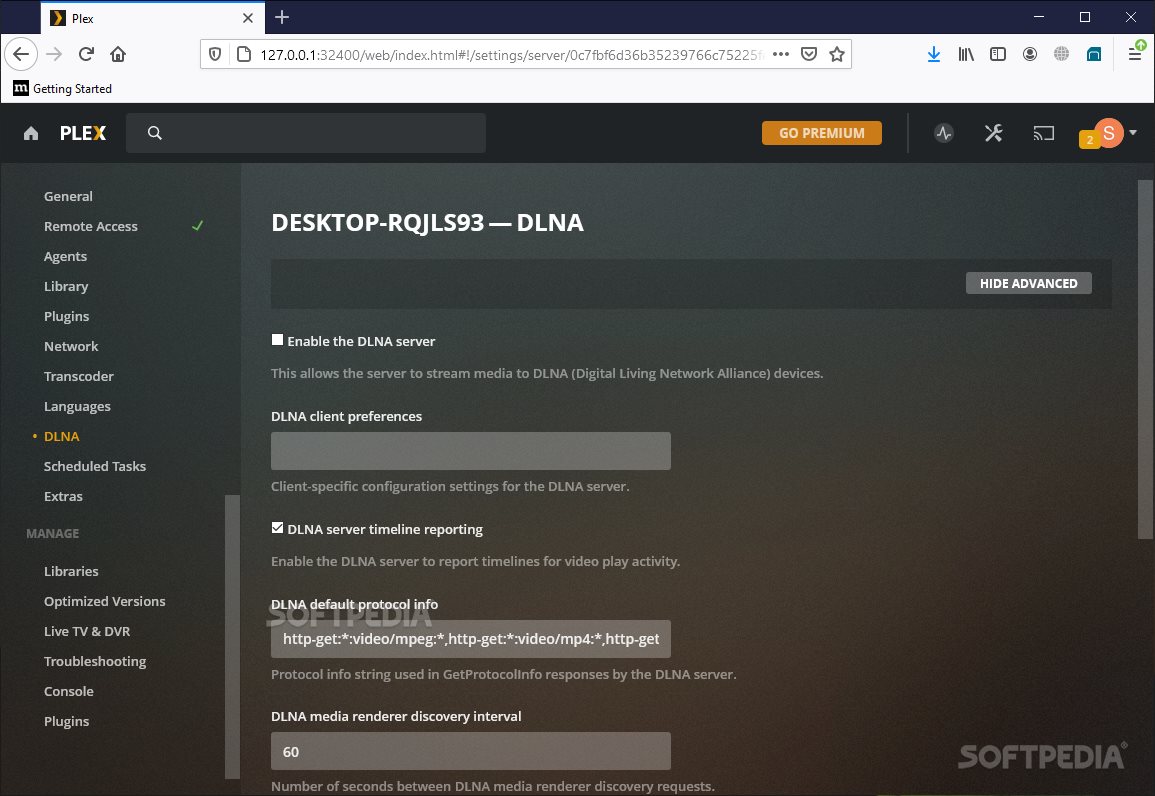This screenshot has height=796, width=1155.
Task: Click the notification badge showing 2
Action: (1089, 139)
